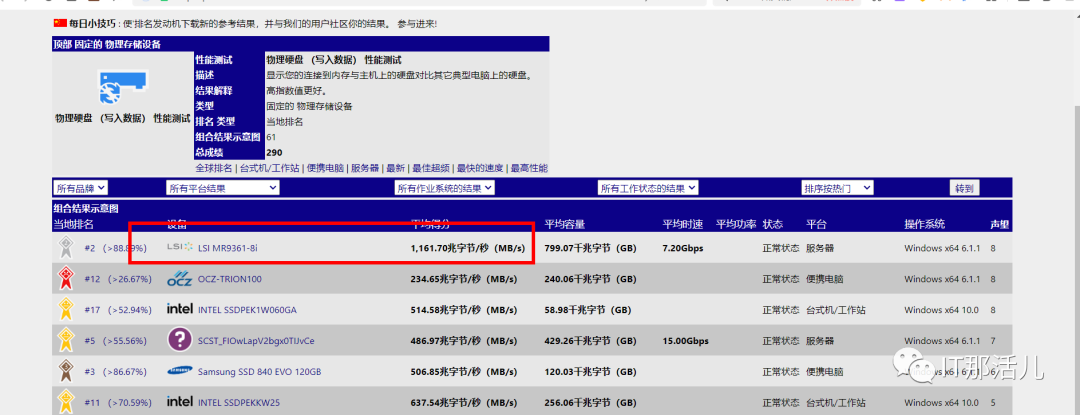This screenshot has height=415, width=1080.
Task: Open the 便携电脑 laptop link
Action: (325, 168)
